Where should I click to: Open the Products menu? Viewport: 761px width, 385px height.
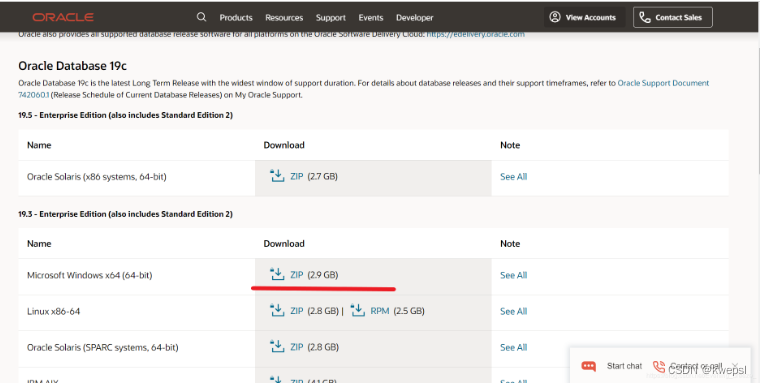[236, 17]
